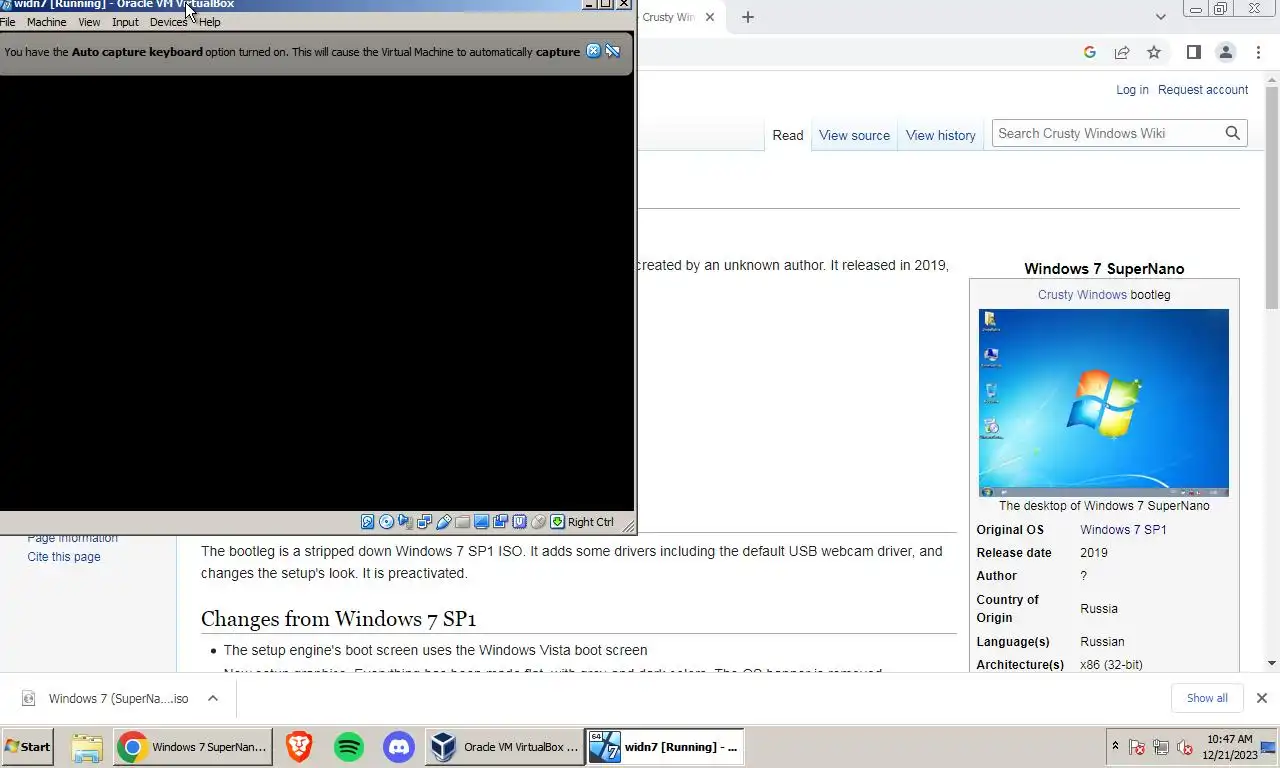The image size is (1280, 768).
Task: Click the page scrollbar down arrow
Action: pyautogui.click(x=1272, y=663)
